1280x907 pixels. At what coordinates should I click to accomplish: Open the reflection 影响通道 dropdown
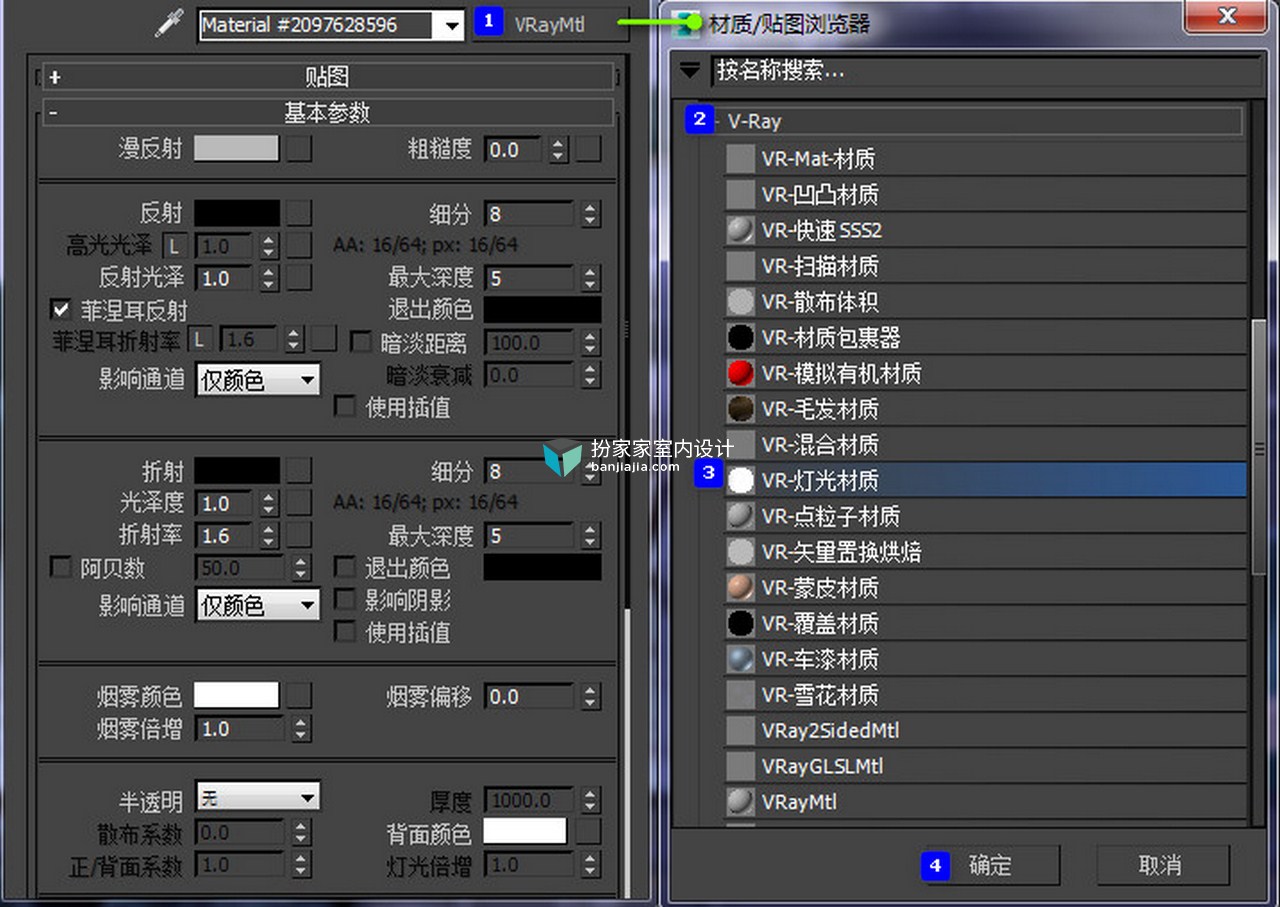pyautogui.click(x=258, y=380)
